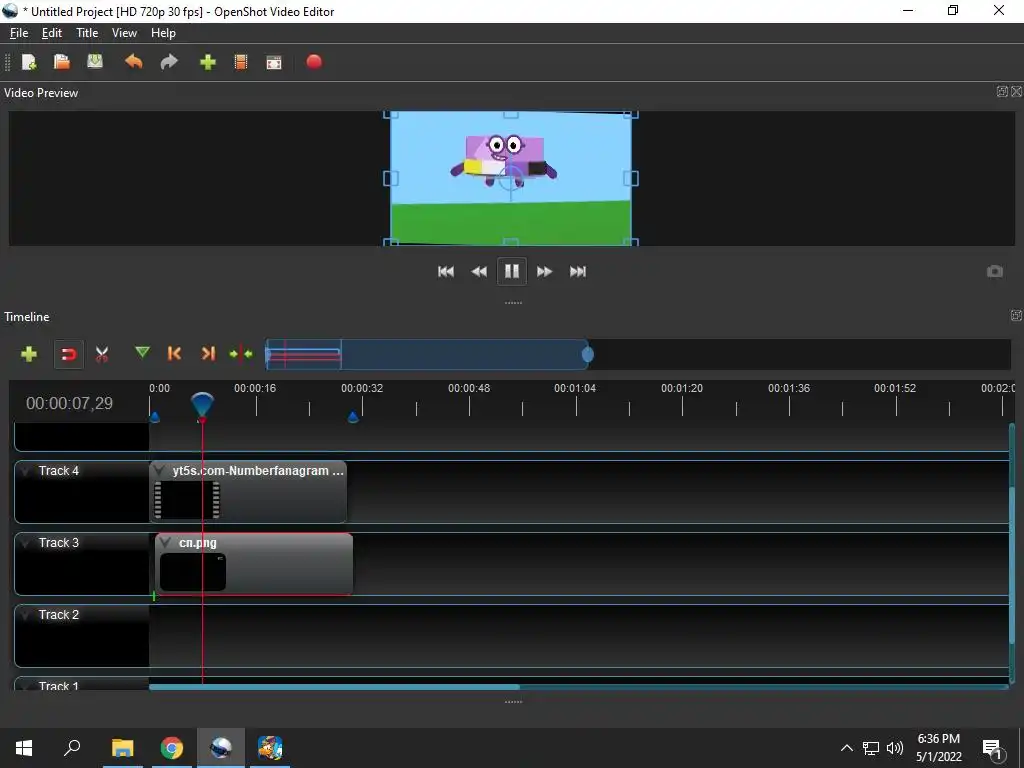Import files with the green plus toolbar icon

[208, 62]
